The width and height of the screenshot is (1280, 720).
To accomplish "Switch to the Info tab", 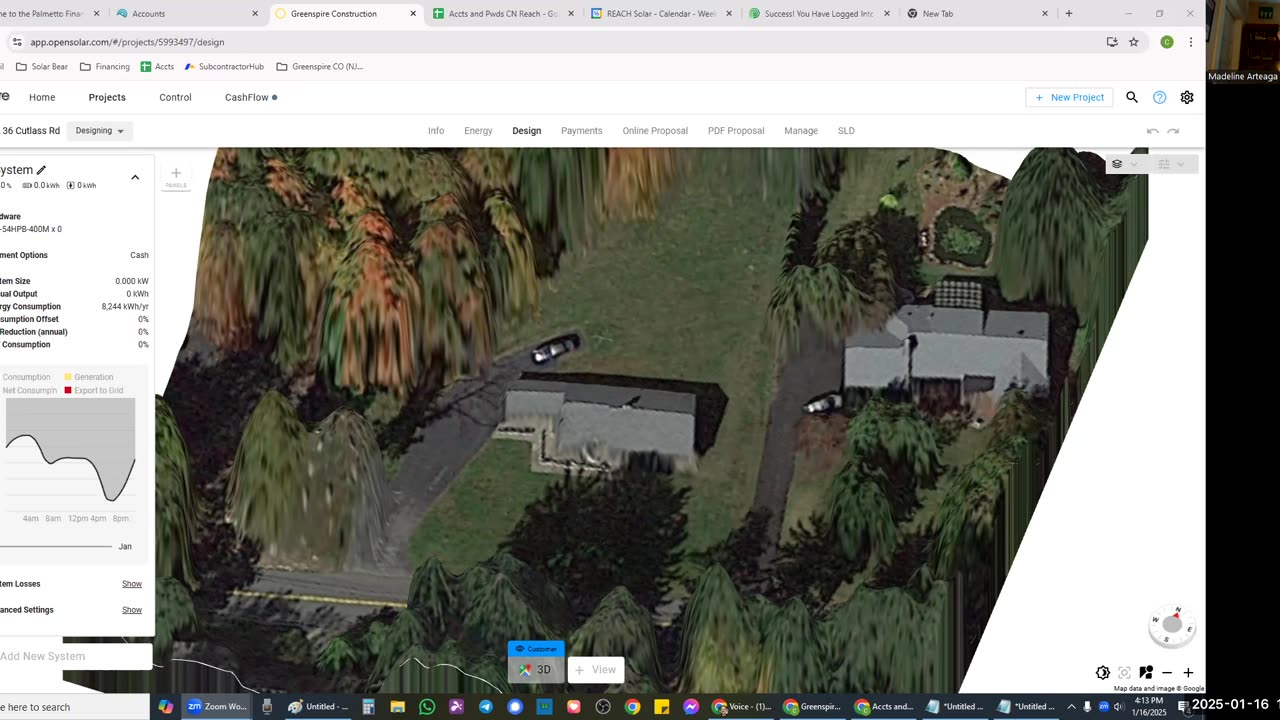I will [x=436, y=131].
